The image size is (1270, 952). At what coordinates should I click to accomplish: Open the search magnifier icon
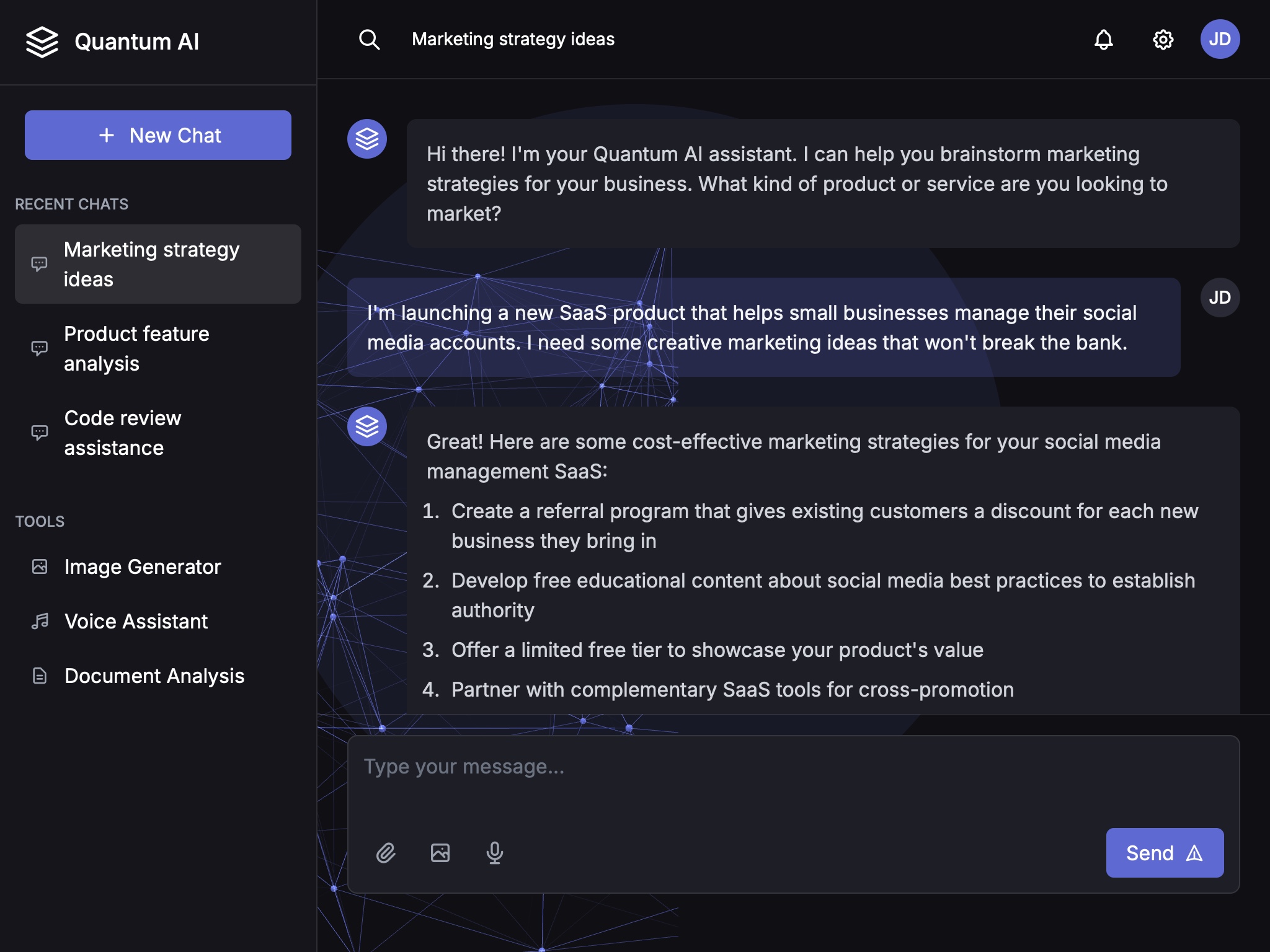coord(369,39)
